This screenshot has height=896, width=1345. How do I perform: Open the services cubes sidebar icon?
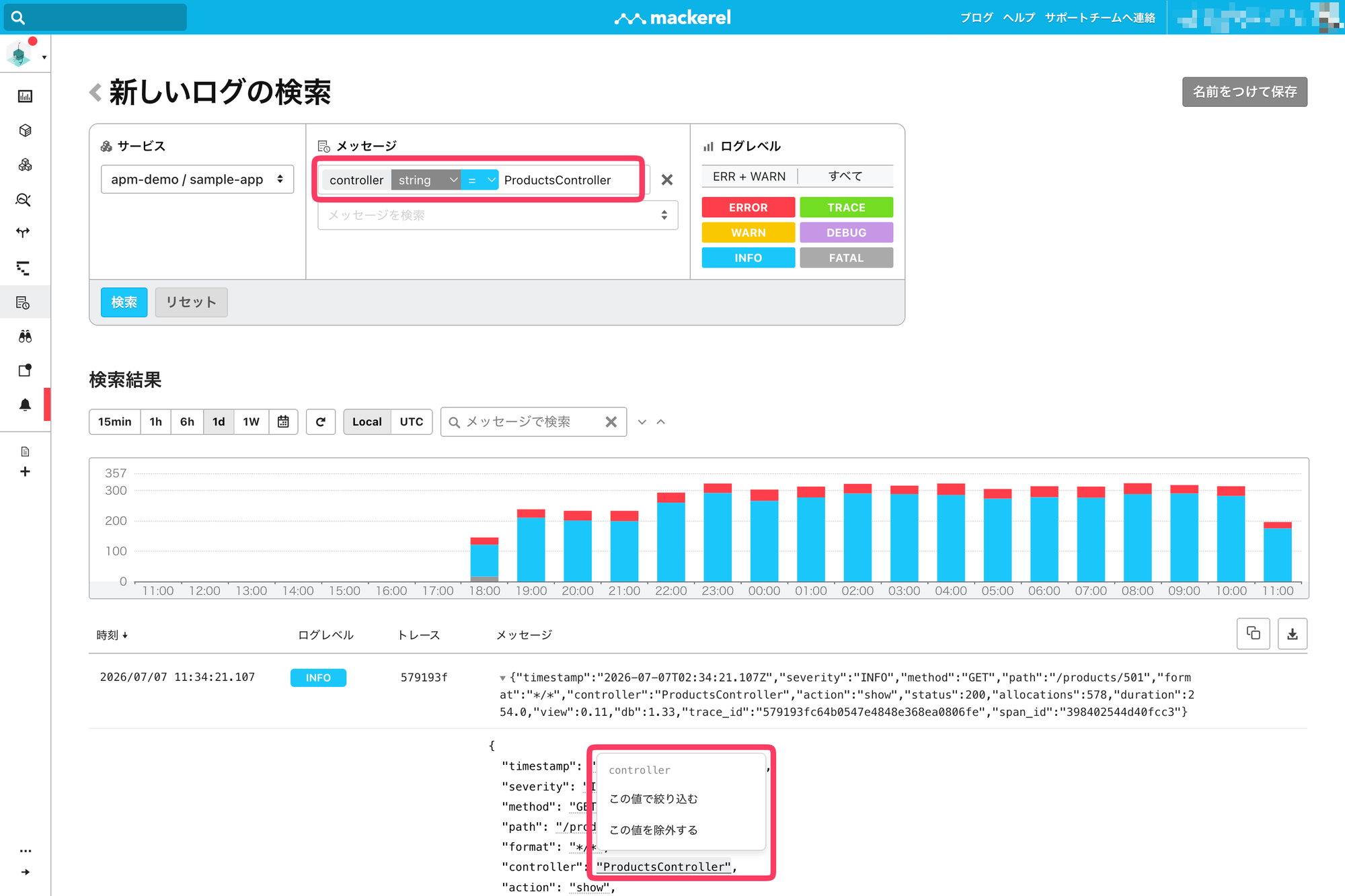pos(25,165)
